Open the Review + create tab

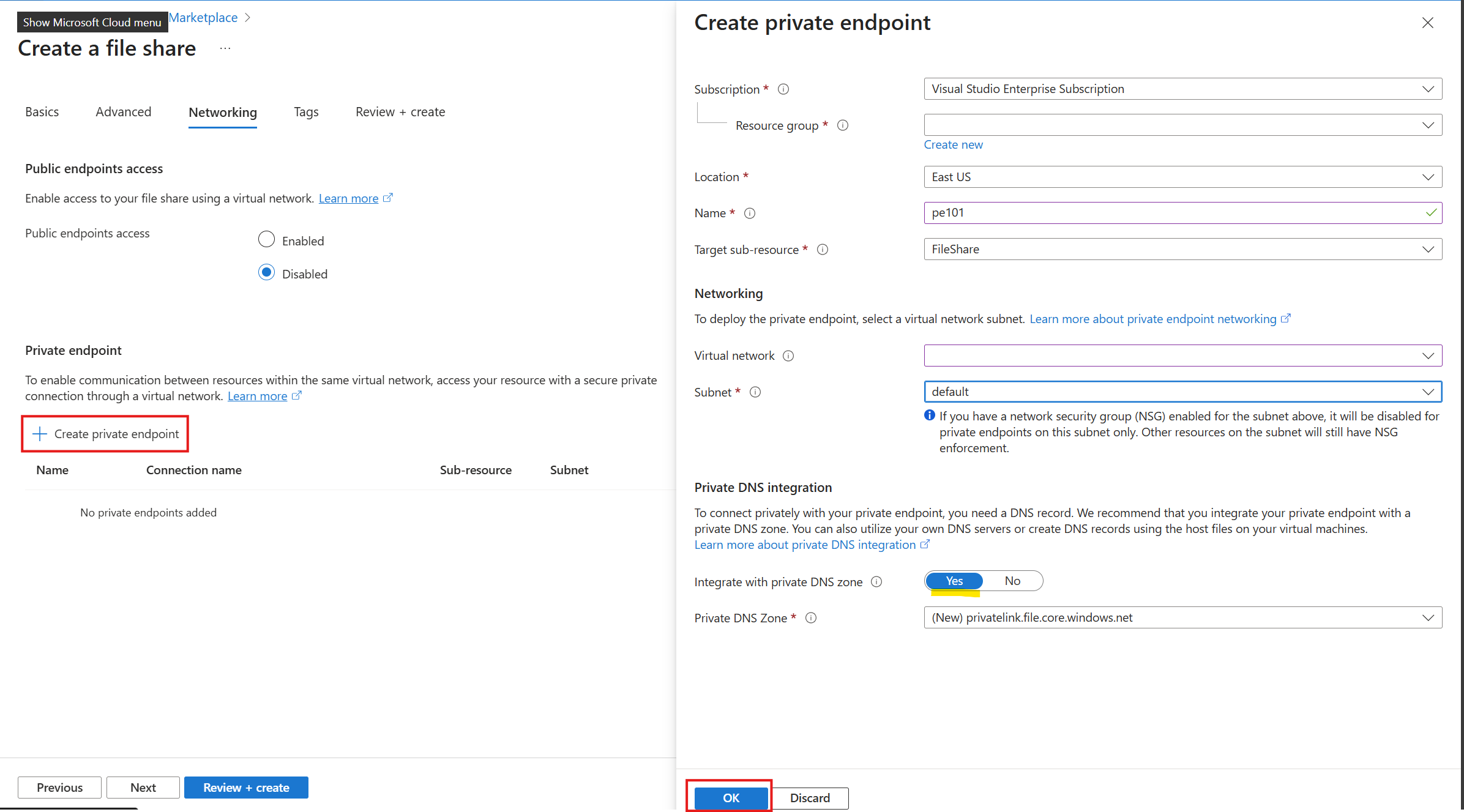click(x=400, y=112)
